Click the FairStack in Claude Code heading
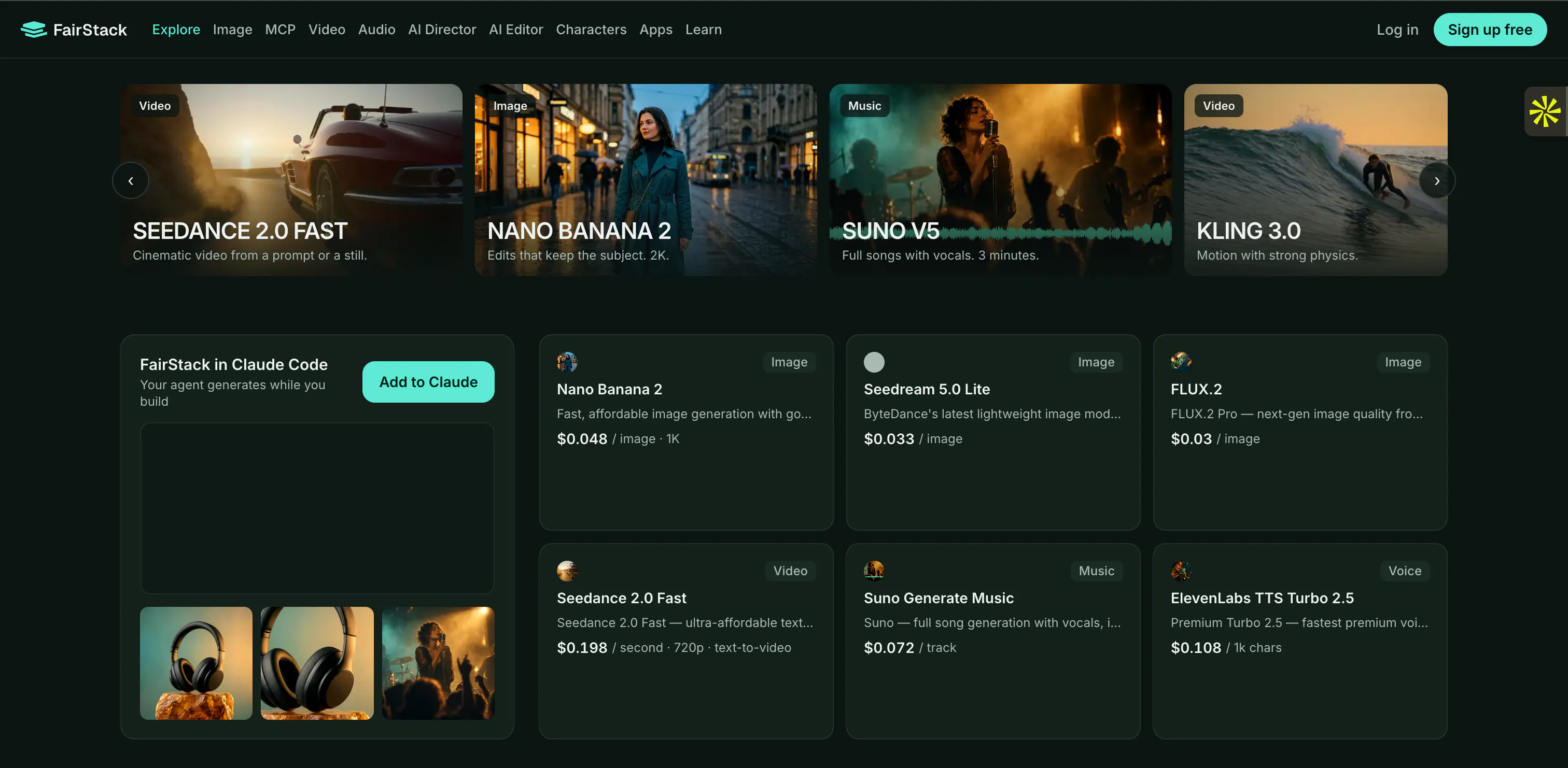 coord(234,364)
